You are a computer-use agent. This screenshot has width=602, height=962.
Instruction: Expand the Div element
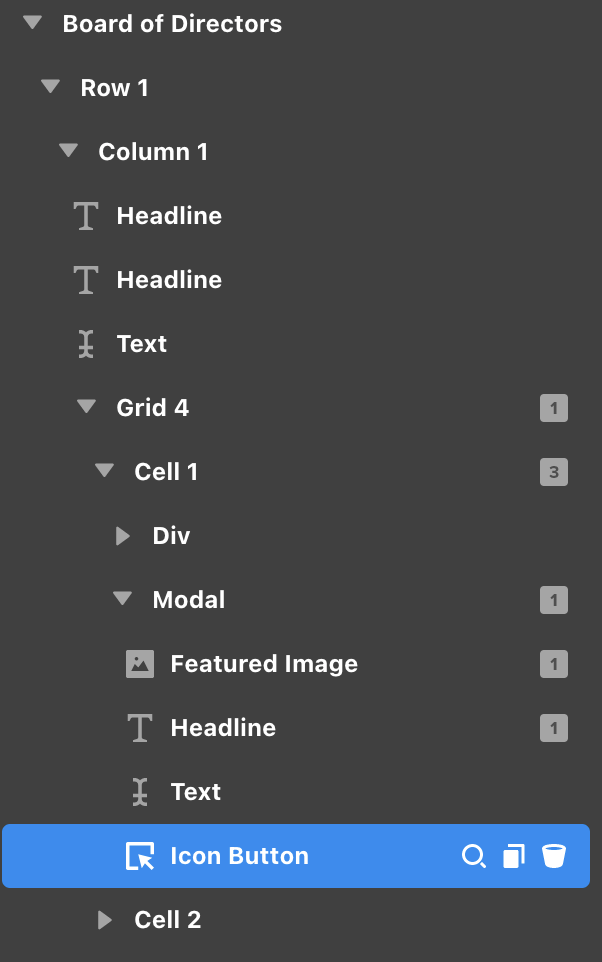(x=123, y=536)
